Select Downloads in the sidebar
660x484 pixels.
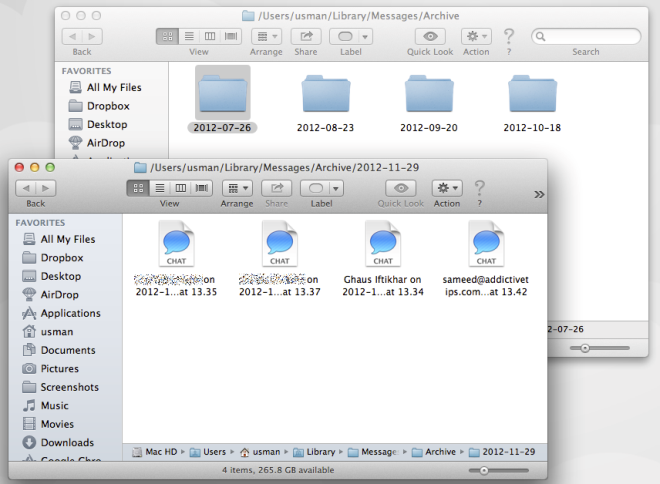coord(67,442)
